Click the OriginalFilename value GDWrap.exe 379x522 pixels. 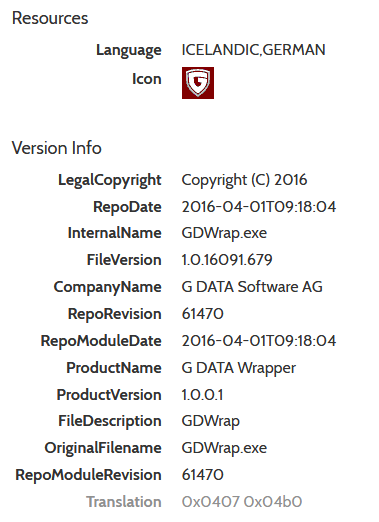tap(224, 448)
